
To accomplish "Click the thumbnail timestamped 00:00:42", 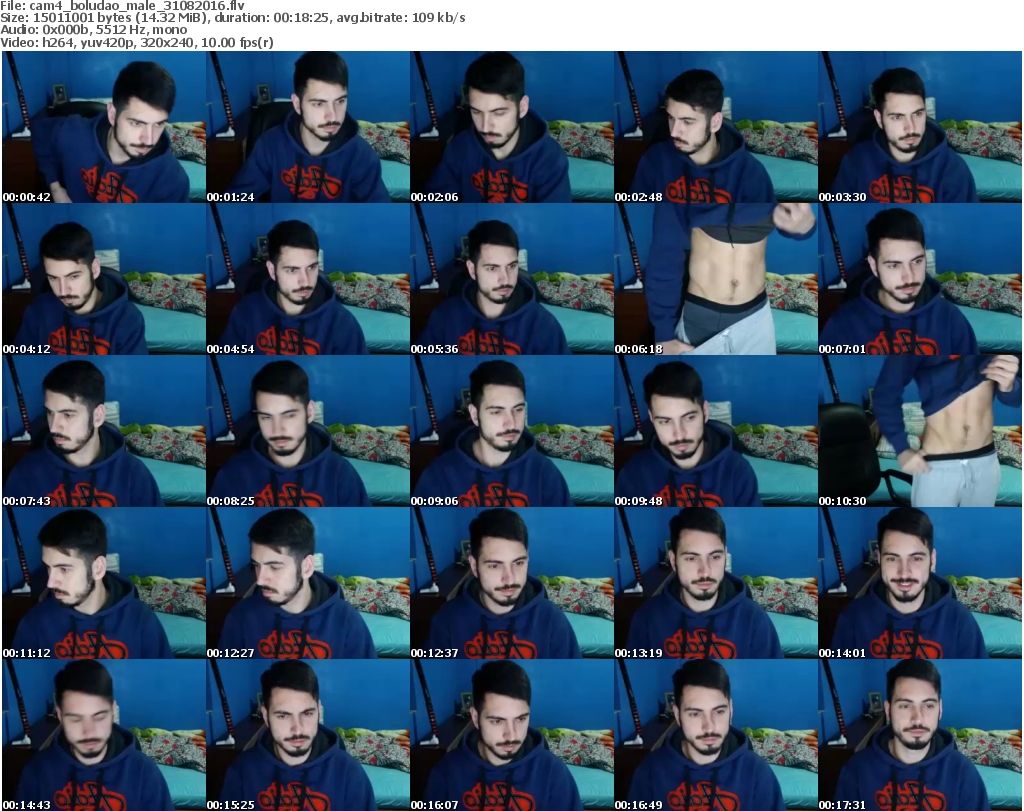I will 104,127.
